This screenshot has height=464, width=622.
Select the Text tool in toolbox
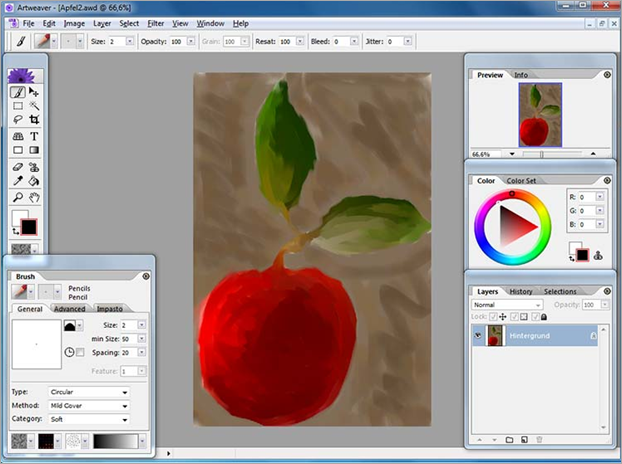coord(34,136)
